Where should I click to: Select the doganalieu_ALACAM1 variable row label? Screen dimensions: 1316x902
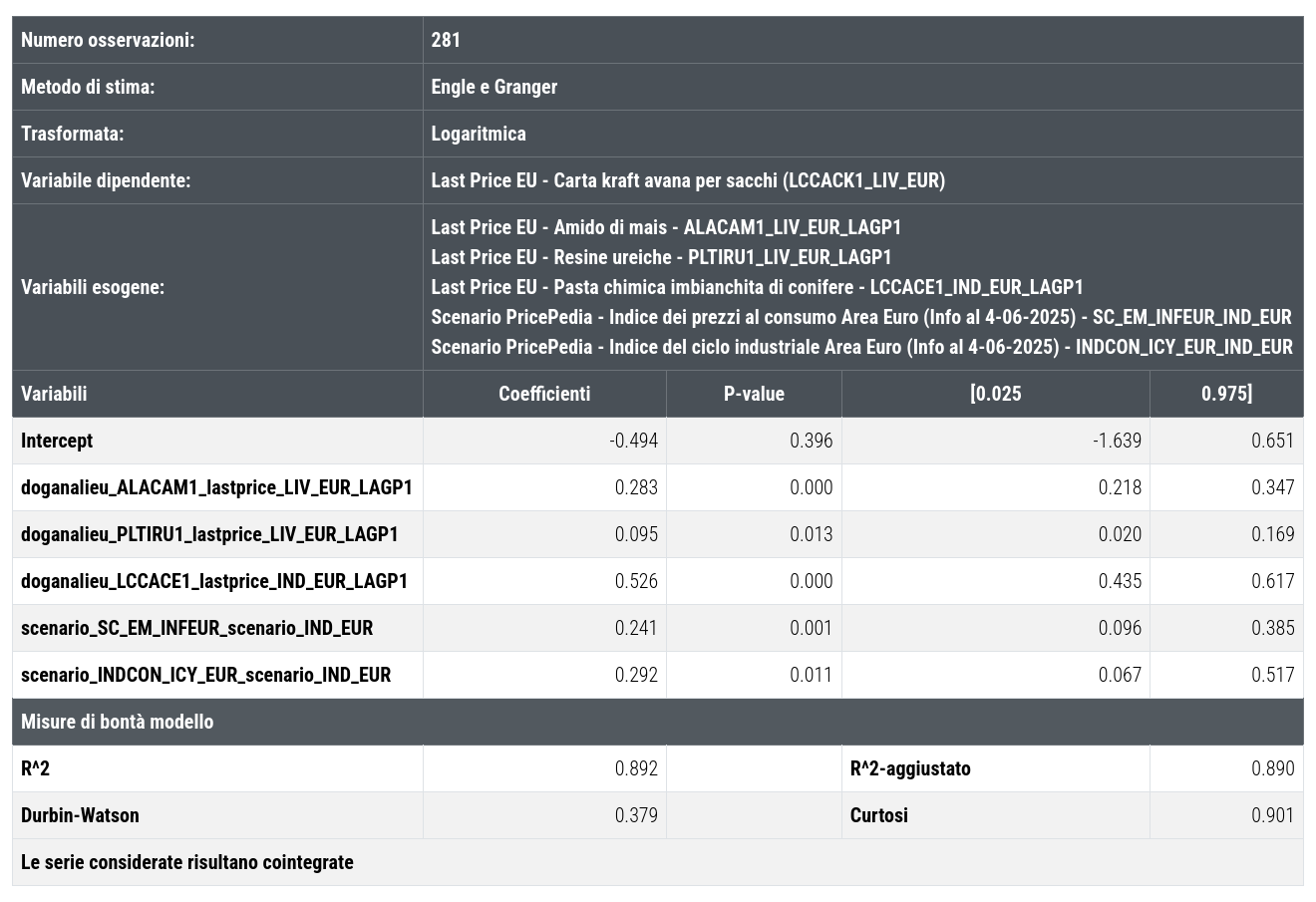216,487
